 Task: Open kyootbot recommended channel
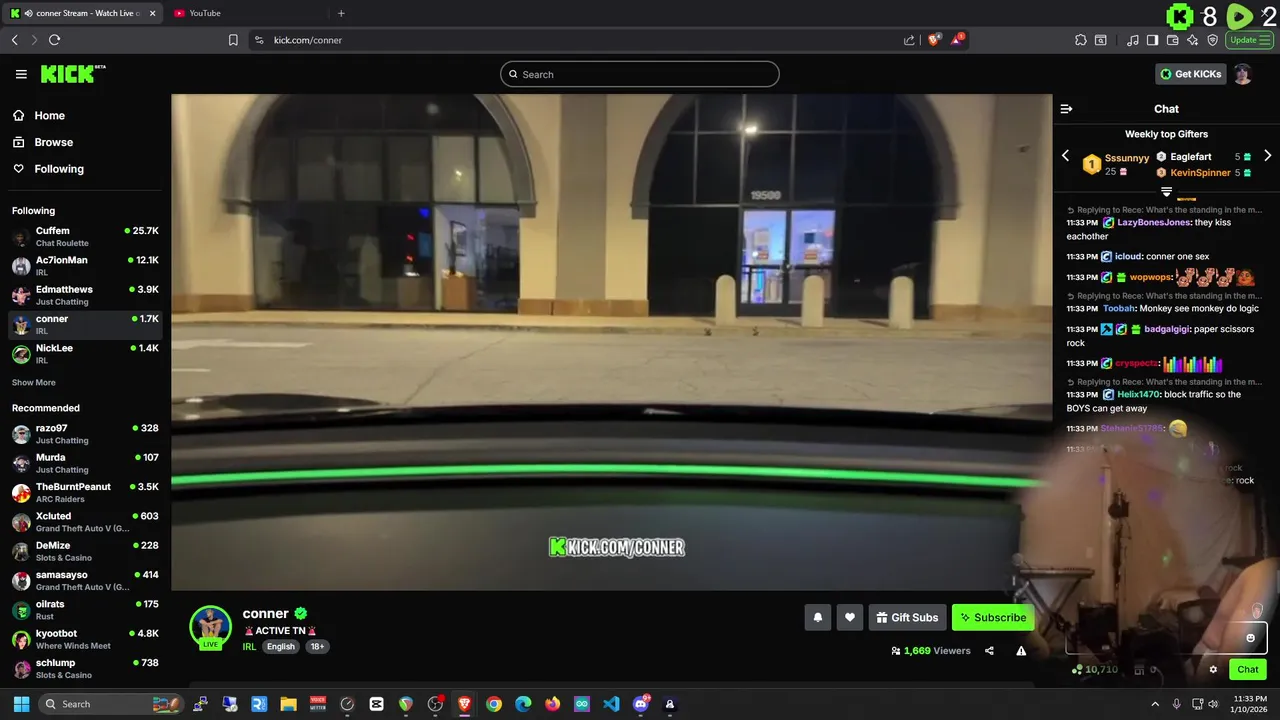pos(85,639)
